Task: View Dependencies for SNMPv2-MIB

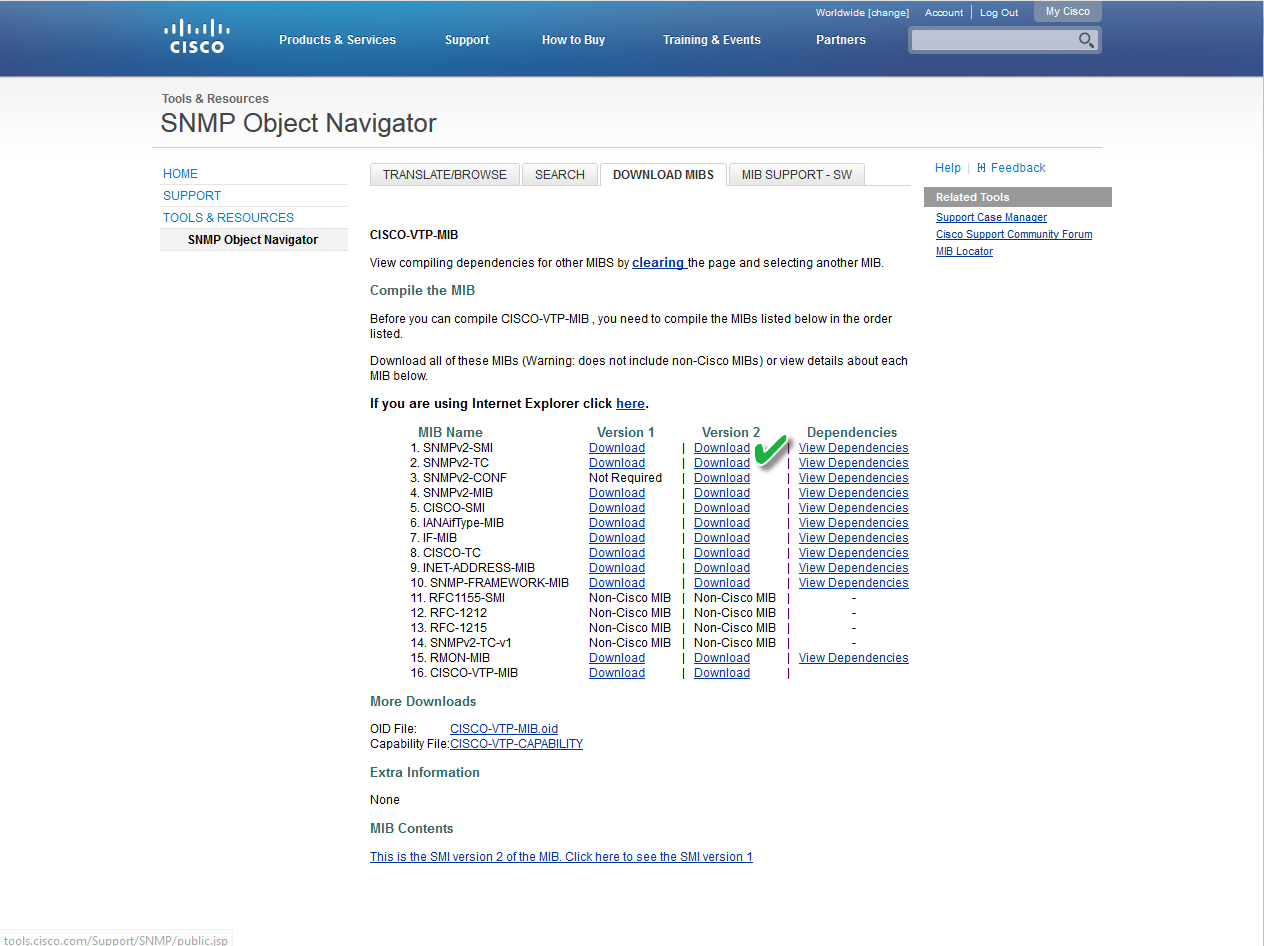Action: (x=854, y=493)
